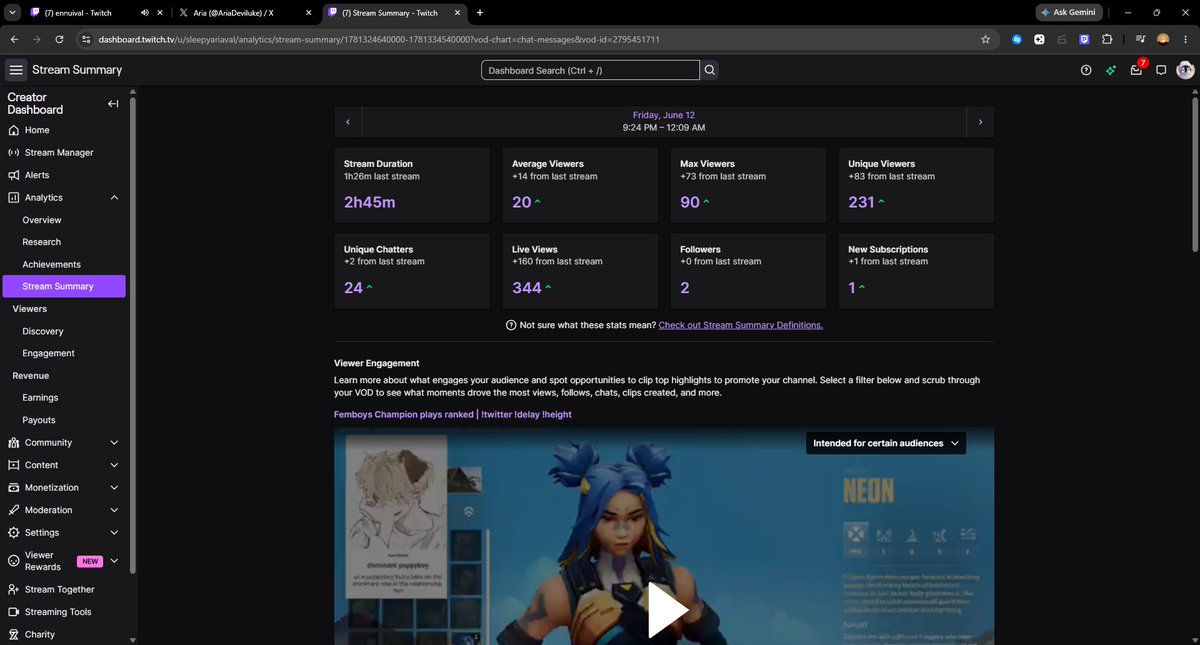1200x645 pixels.
Task: Expand the Community section chevron
Action: coord(114,443)
